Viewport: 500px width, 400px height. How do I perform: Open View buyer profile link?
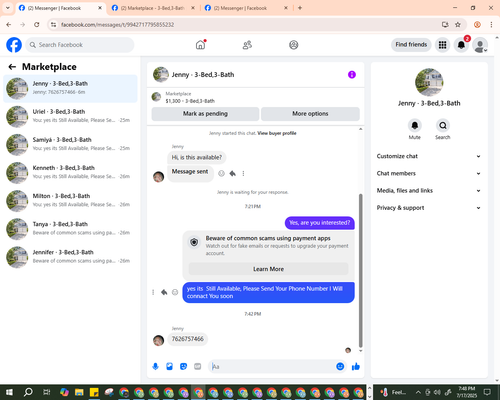(x=277, y=133)
